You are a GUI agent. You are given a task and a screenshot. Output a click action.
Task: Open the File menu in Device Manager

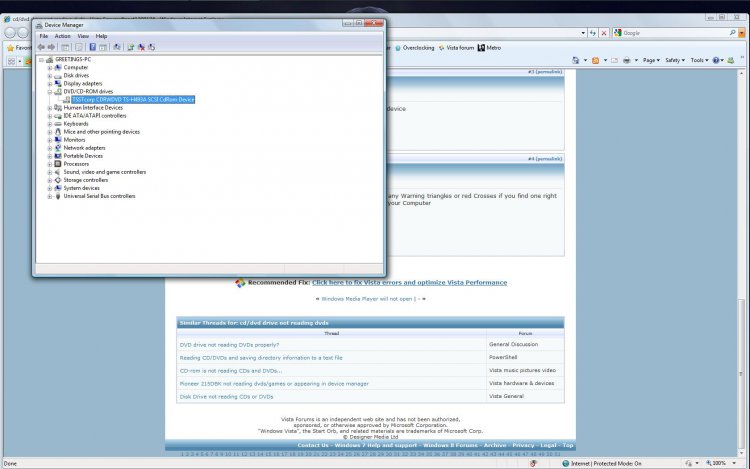pos(44,36)
